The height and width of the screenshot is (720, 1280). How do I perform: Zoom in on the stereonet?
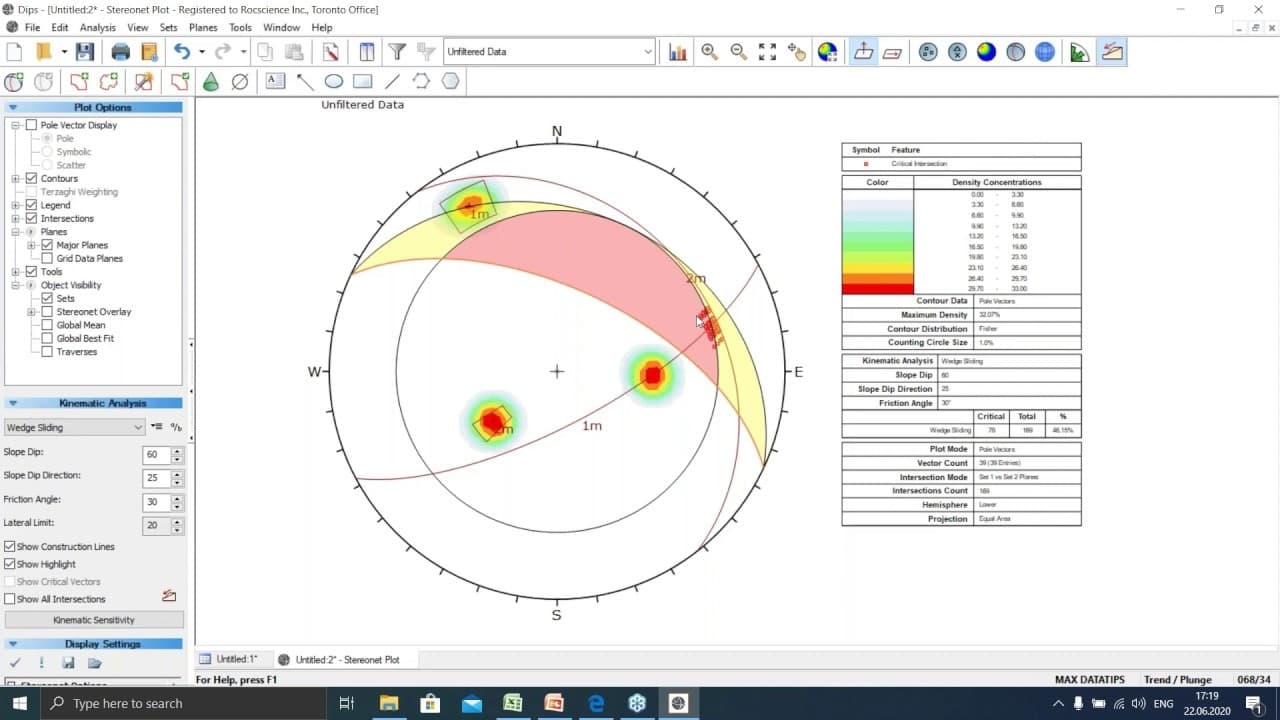pos(709,52)
